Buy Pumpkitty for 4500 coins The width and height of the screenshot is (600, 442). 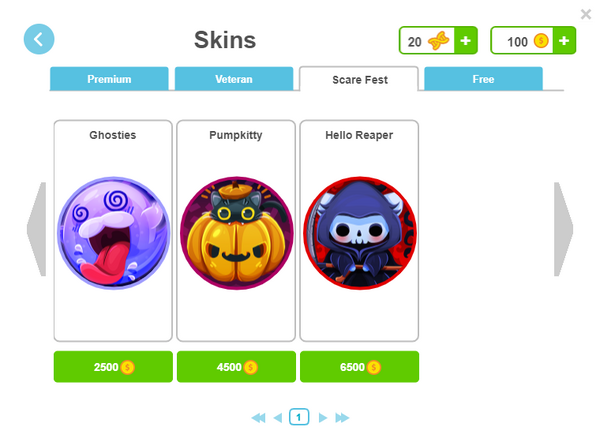click(x=236, y=367)
